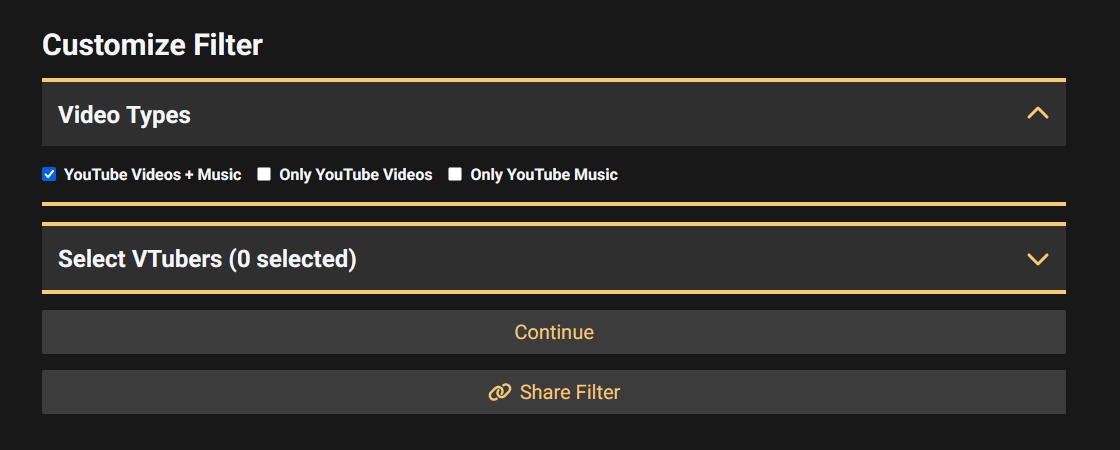Click the 'Video Types' heading text
This screenshot has width=1120, height=450.
[124, 114]
